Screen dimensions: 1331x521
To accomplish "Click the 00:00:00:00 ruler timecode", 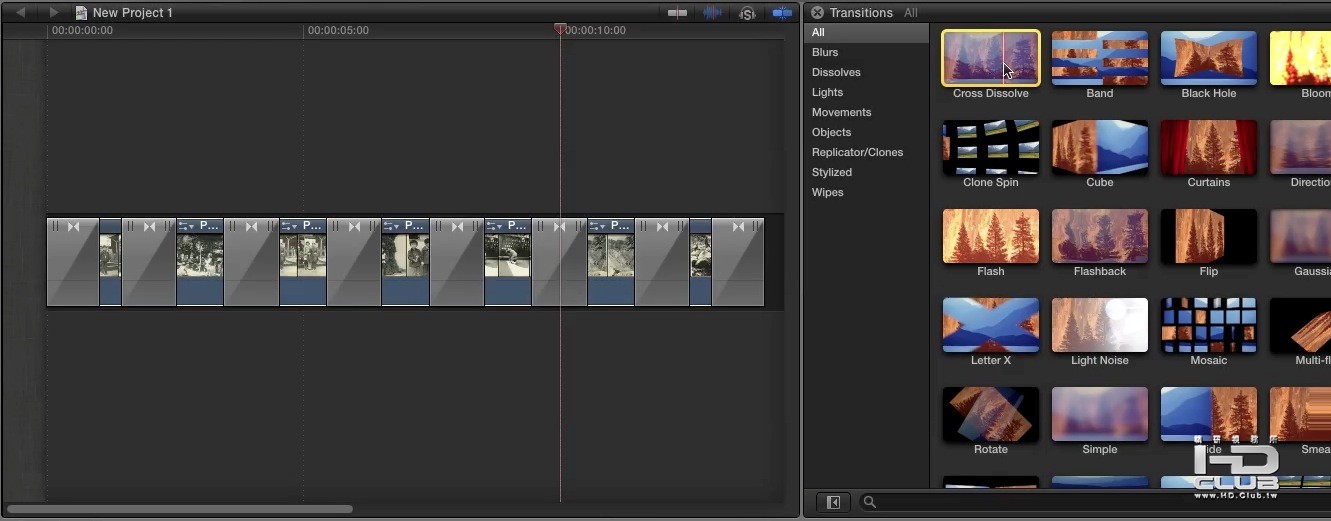I will (82, 30).
